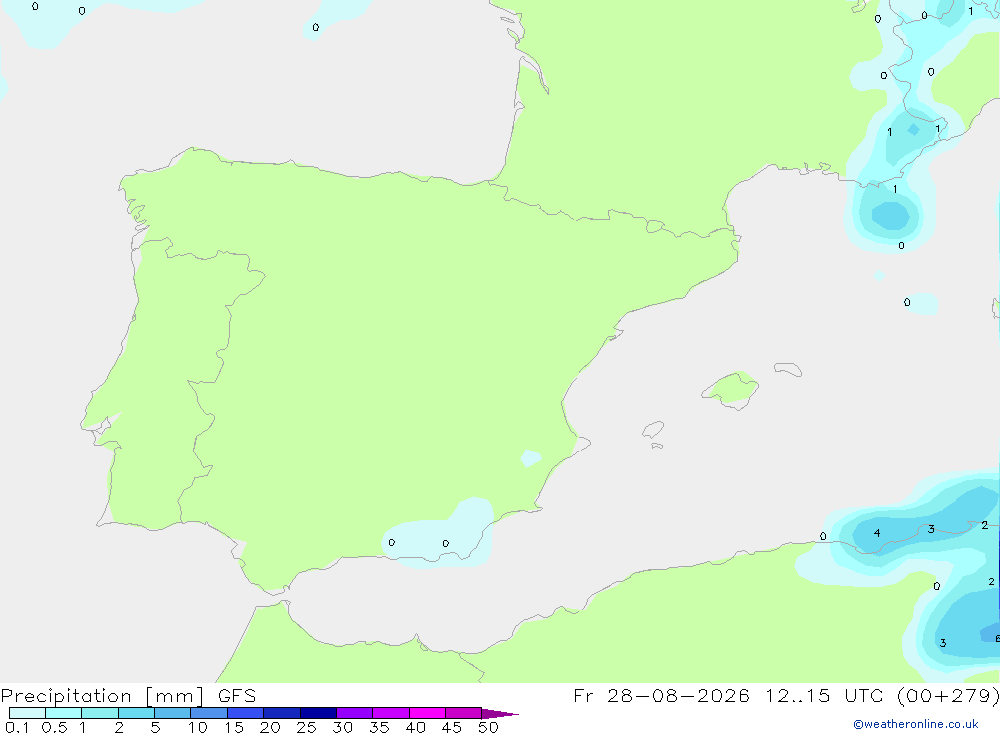This screenshot has height=733, width=1000.
Task: Click the 30 to 35 mm legend swatch
Action: click(354, 713)
